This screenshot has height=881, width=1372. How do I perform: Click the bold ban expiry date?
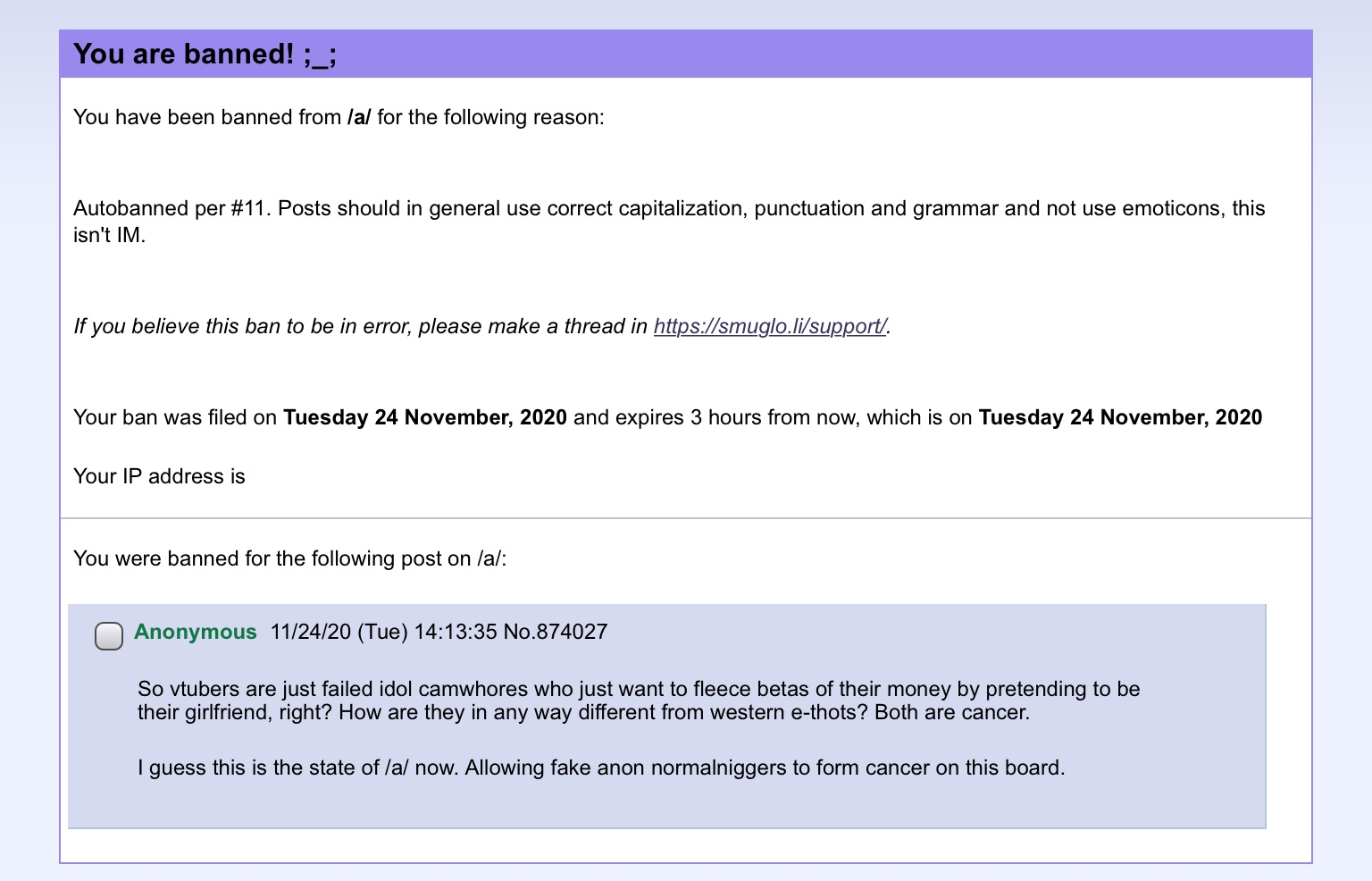coord(1120,417)
